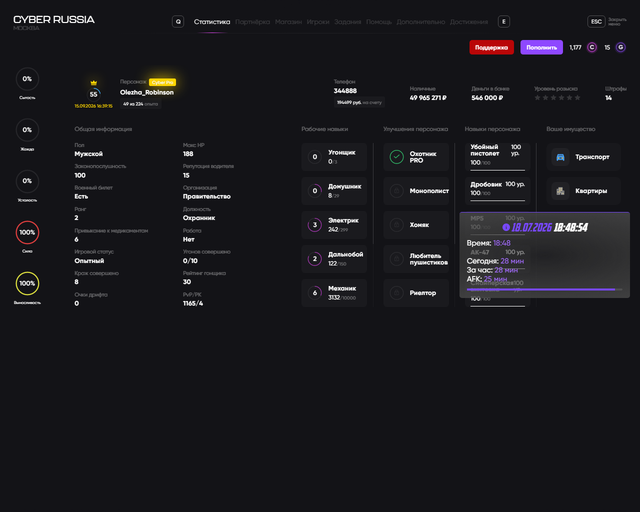Click the red 100% Сила circle
Image resolution: width=640 pixels, height=512 pixels.
(27, 232)
